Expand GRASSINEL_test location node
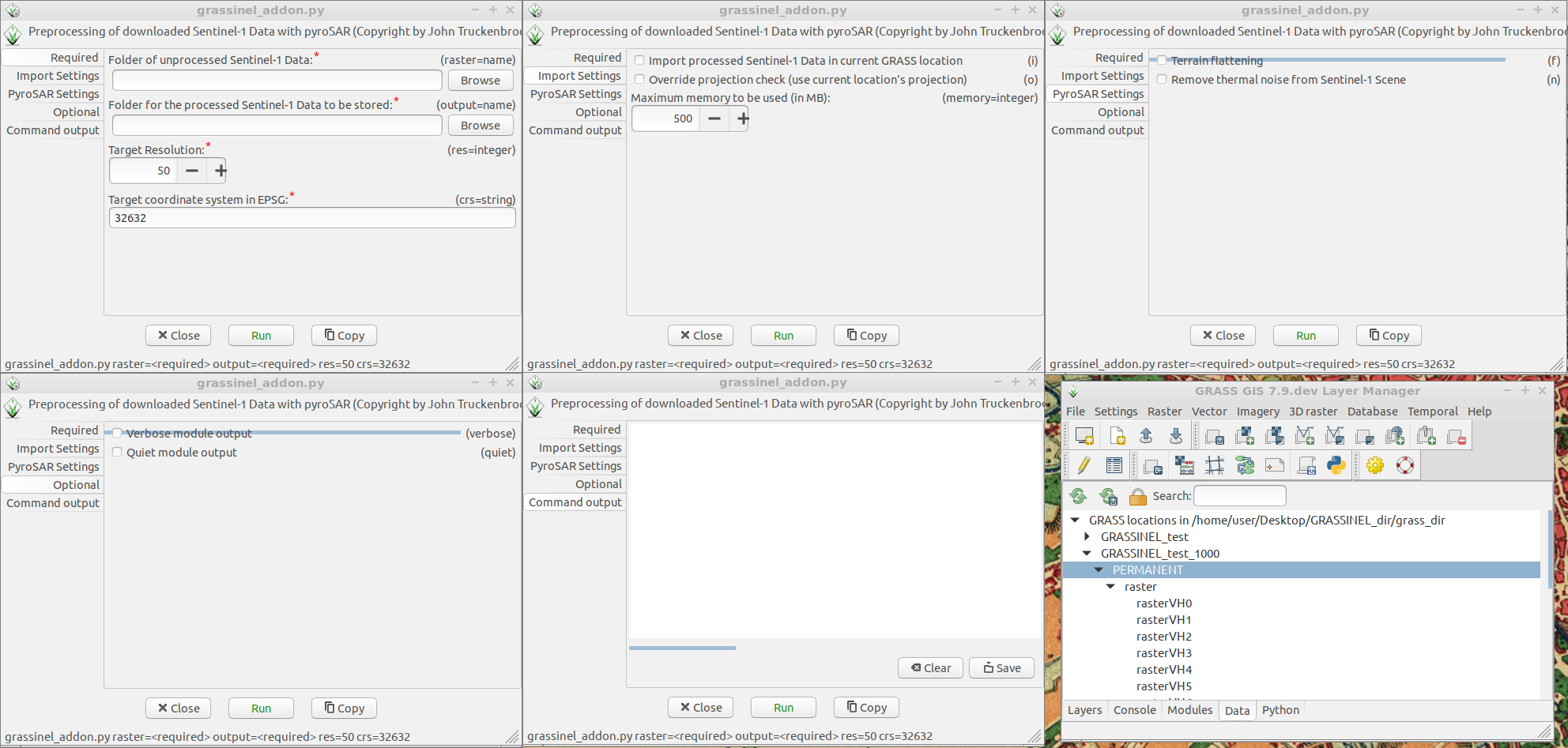This screenshot has width=1568, height=748. coord(1087,537)
